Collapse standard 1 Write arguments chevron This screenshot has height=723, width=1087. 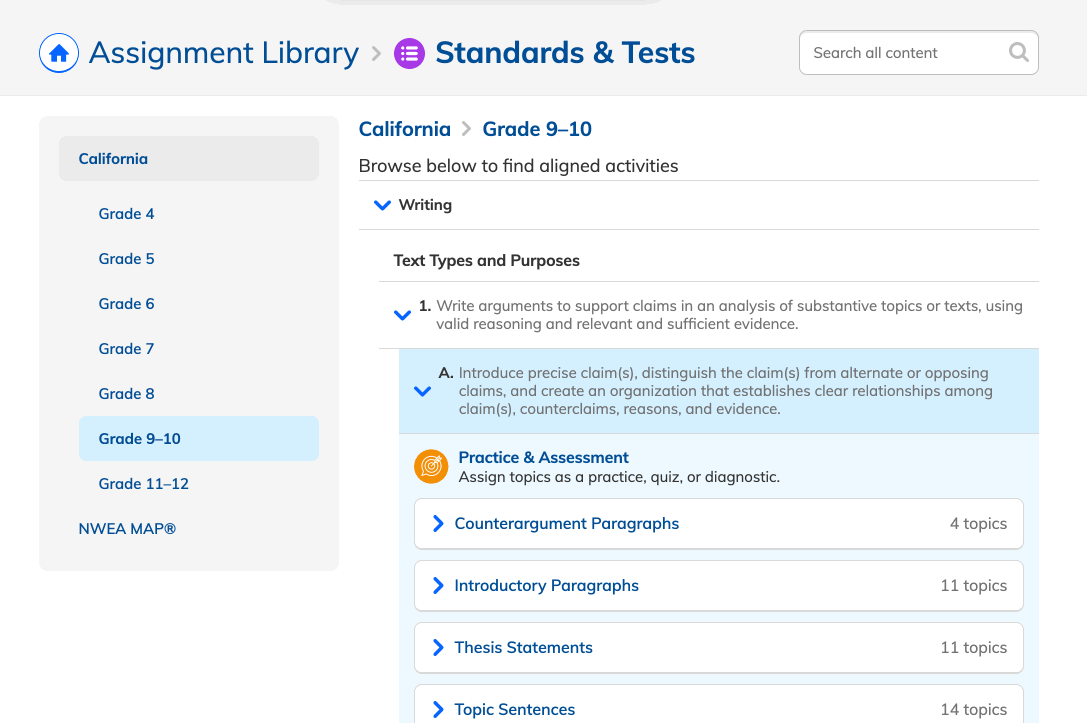point(402,315)
